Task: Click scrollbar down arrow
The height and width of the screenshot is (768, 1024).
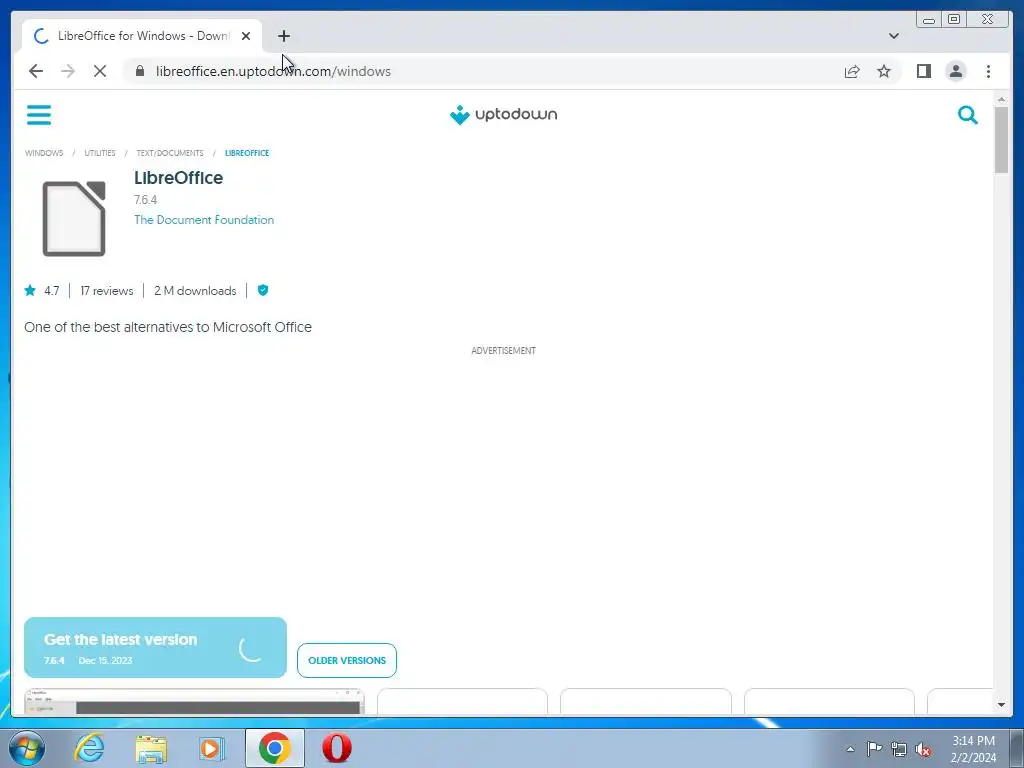Action: 1001,705
